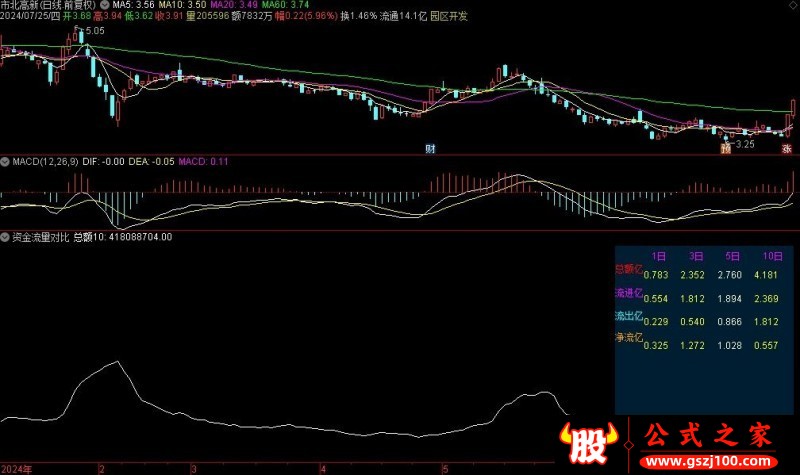800x475 pixels.
Task: Click the 公式之家 logo text
Action: [x=708, y=437]
